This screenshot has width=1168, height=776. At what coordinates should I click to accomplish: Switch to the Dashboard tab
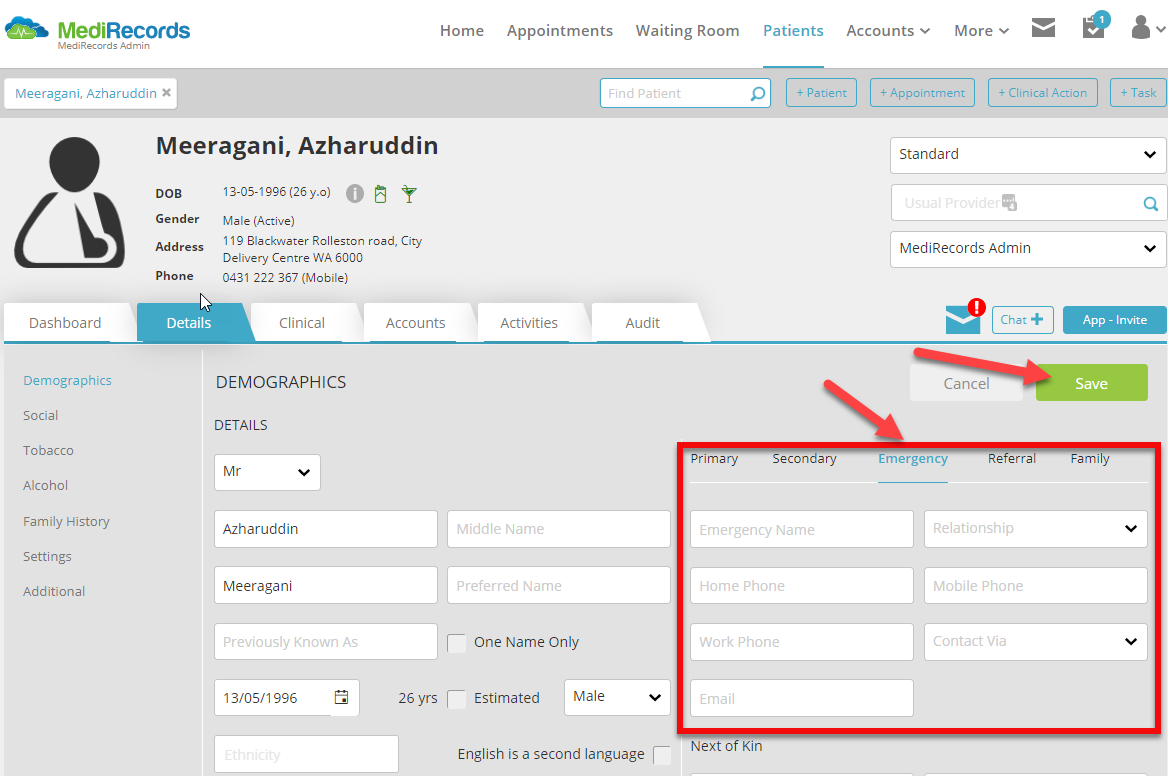coord(66,322)
